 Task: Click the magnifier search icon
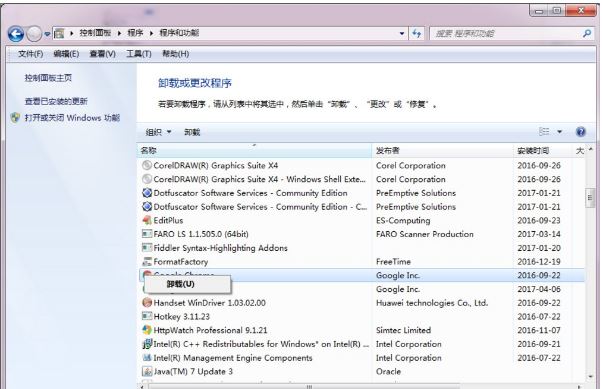coord(587,33)
